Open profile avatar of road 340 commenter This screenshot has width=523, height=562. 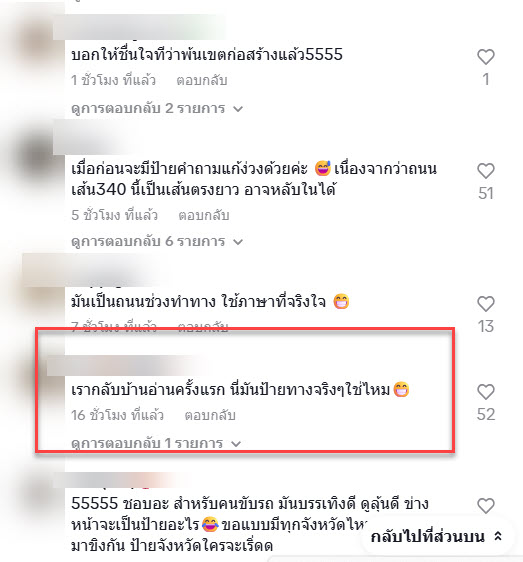coord(34,156)
